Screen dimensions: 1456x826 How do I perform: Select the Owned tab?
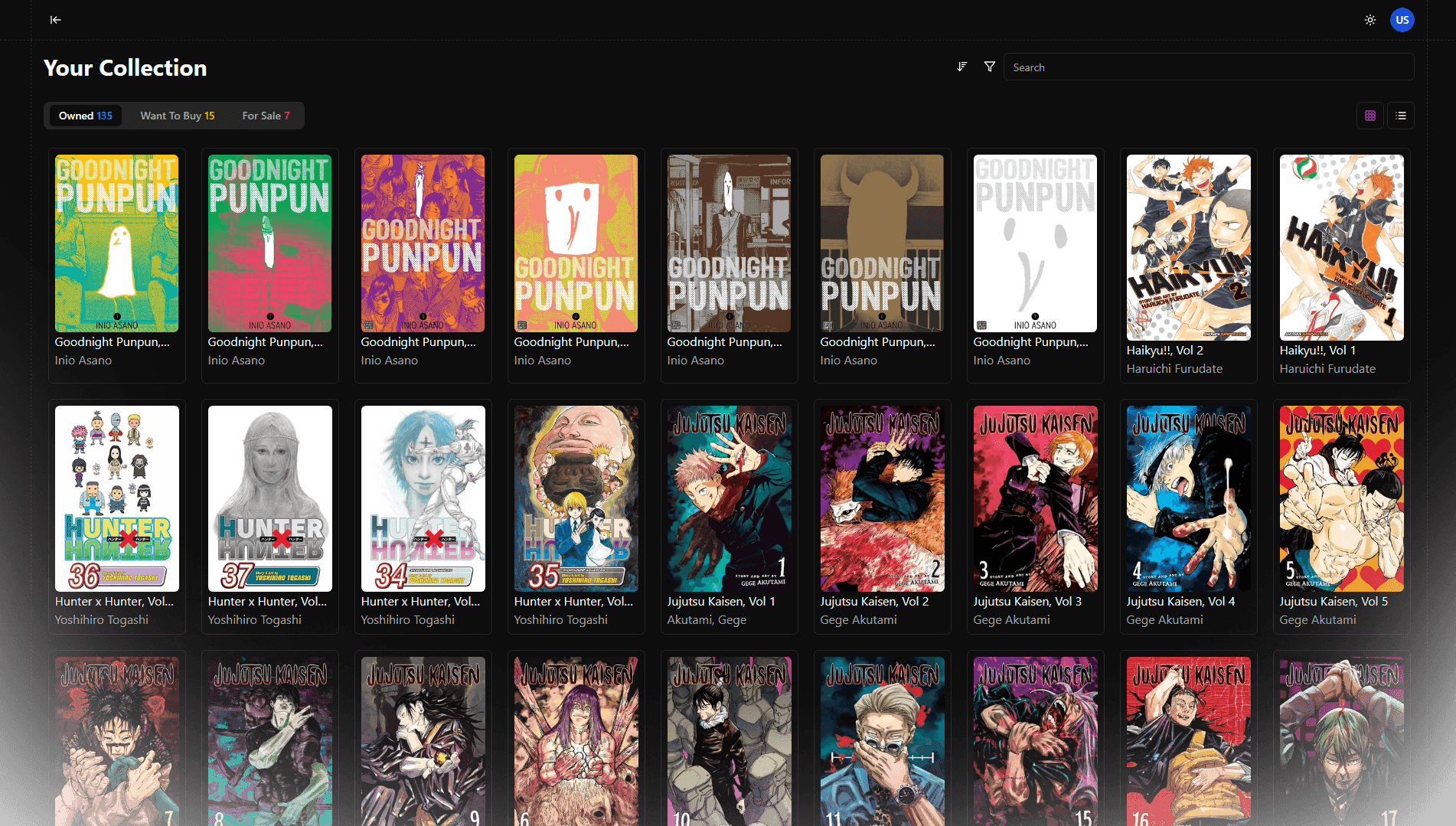coord(85,116)
